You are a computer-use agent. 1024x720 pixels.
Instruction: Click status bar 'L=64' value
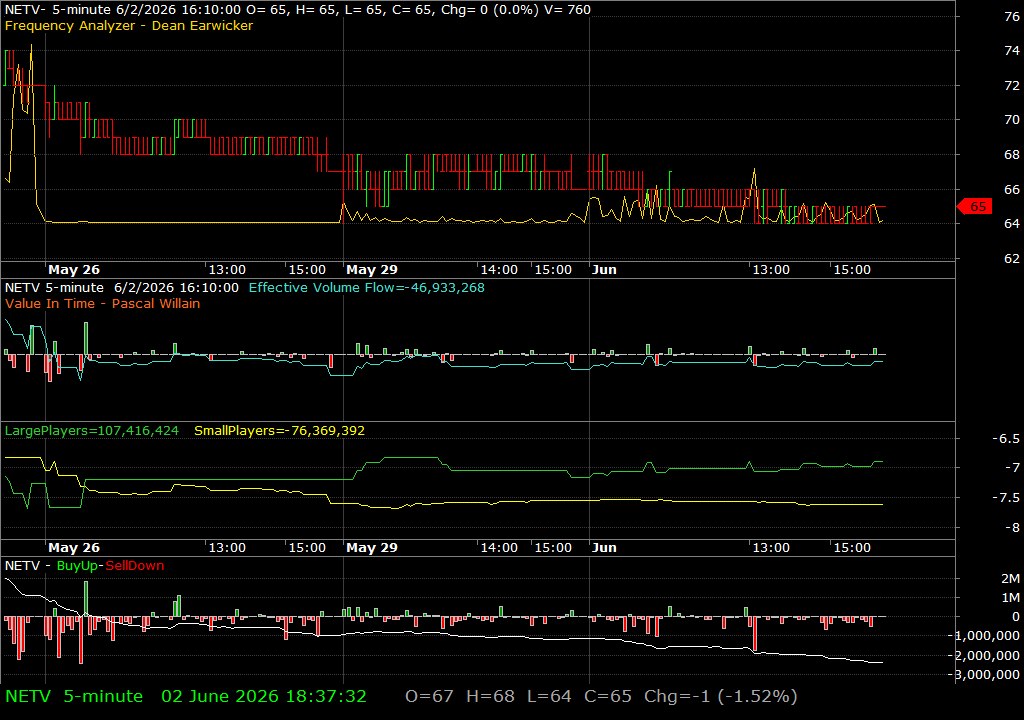click(x=549, y=696)
